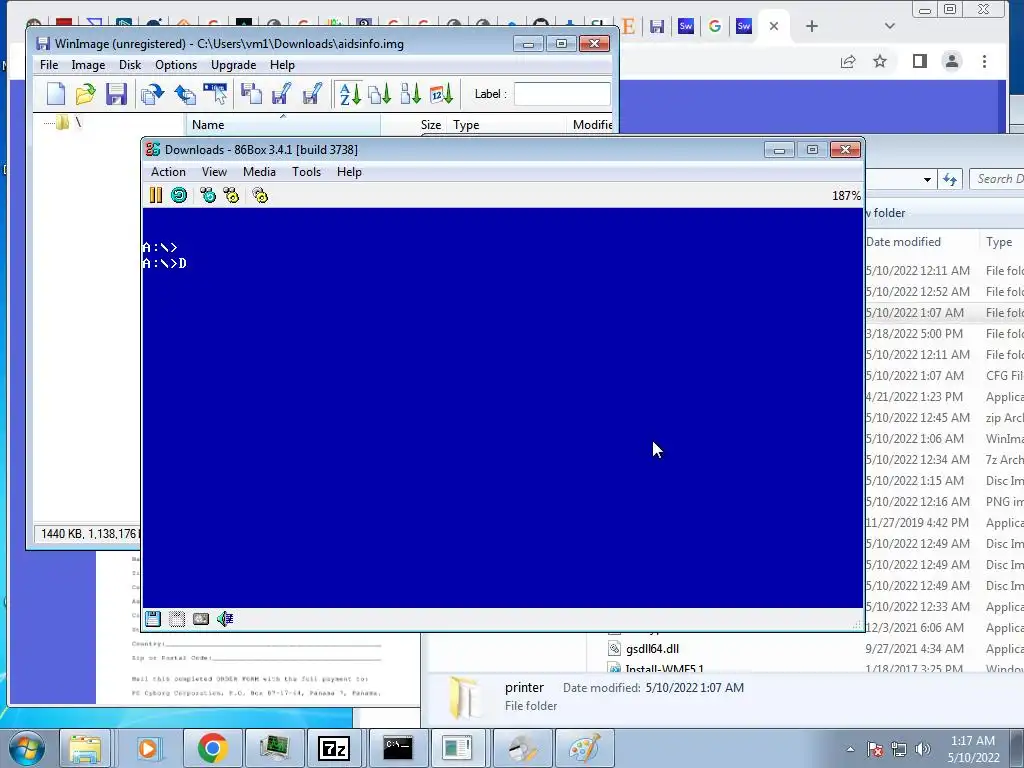Click WinImage item-select cursor toolbar icon
Image resolution: width=1024 pixels, height=768 pixels.
[216, 94]
